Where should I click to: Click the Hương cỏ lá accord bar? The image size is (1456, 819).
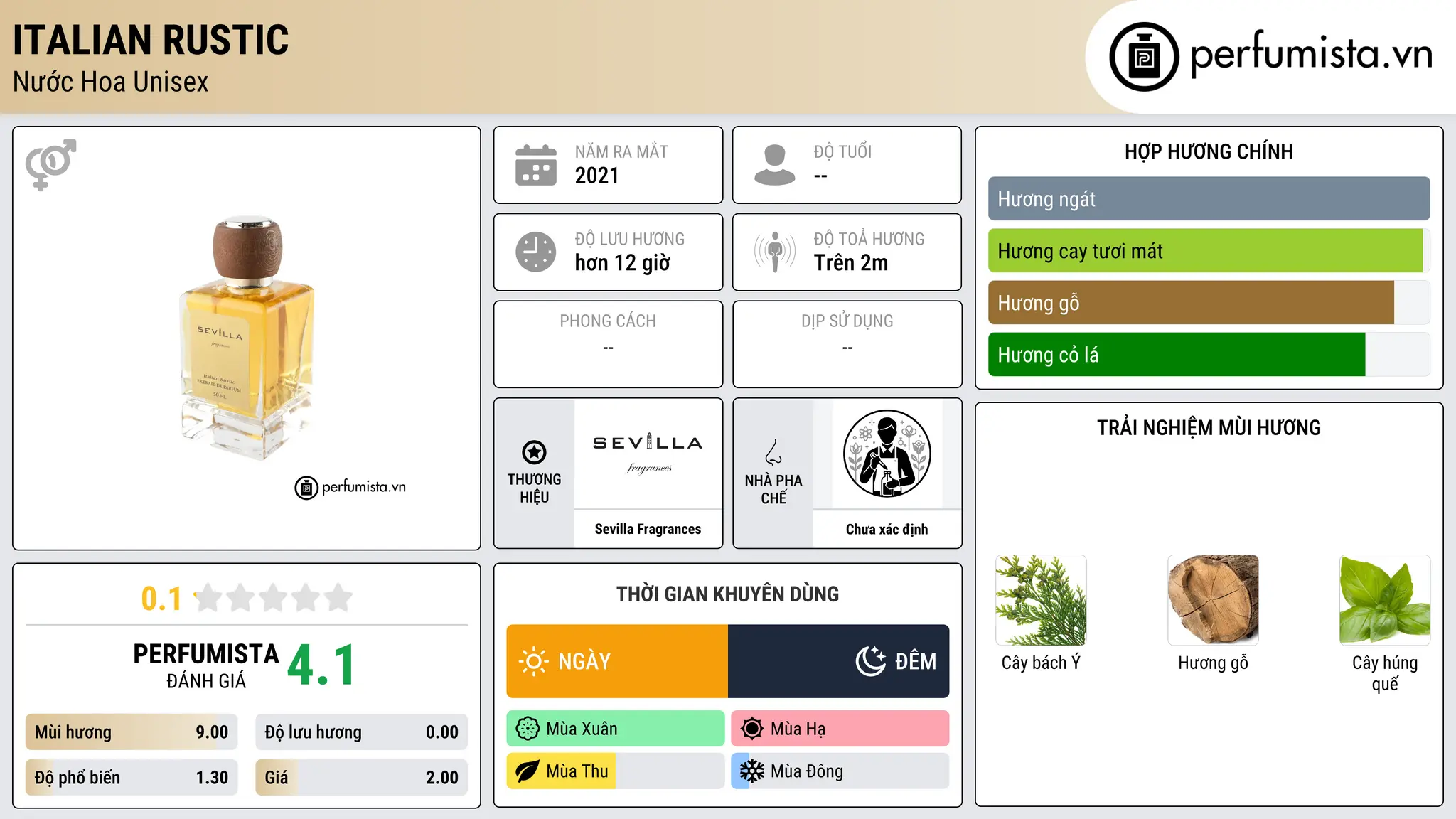click(x=1209, y=355)
